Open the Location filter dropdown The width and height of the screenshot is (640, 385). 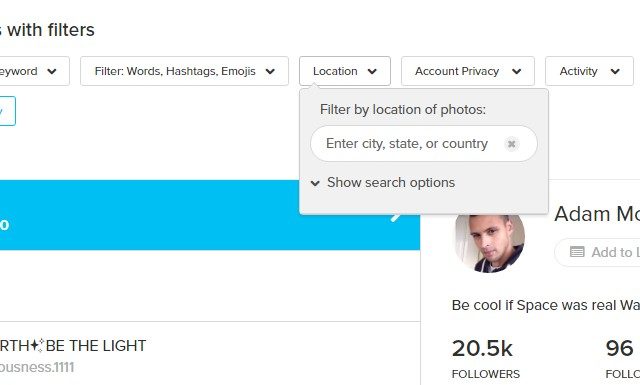click(x=345, y=71)
